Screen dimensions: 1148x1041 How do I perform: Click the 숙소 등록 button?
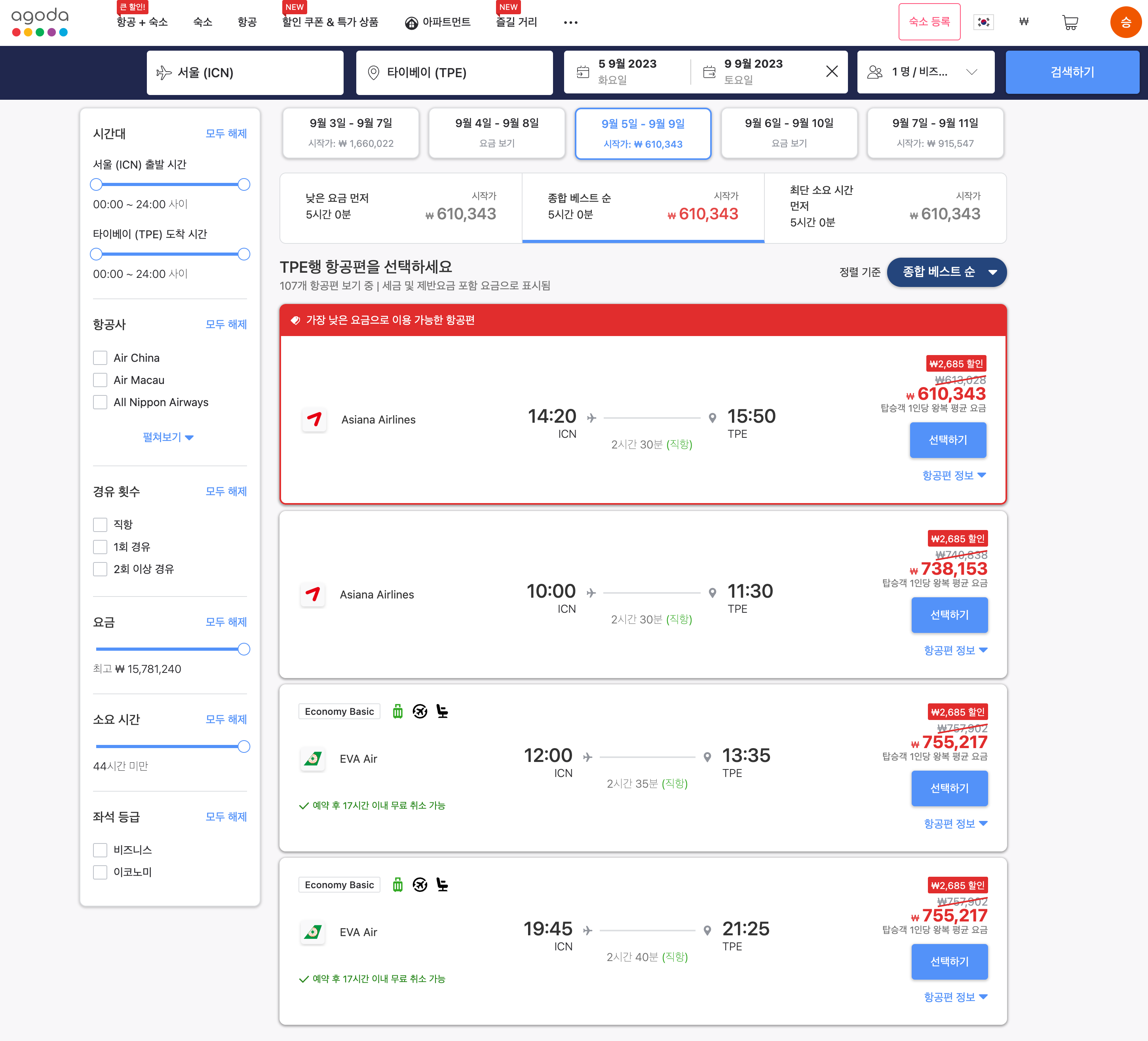coord(929,22)
